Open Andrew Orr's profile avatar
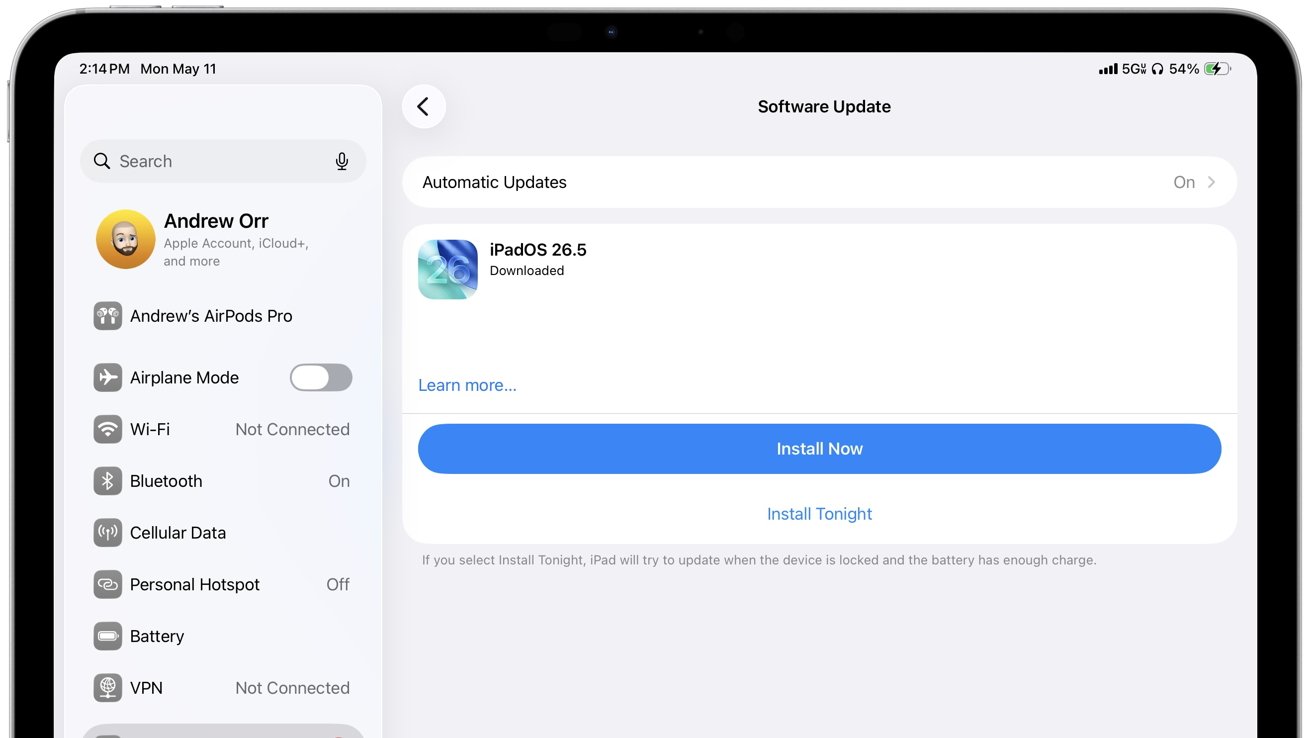The height and width of the screenshot is (738, 1312). click(x=125, y=239)
